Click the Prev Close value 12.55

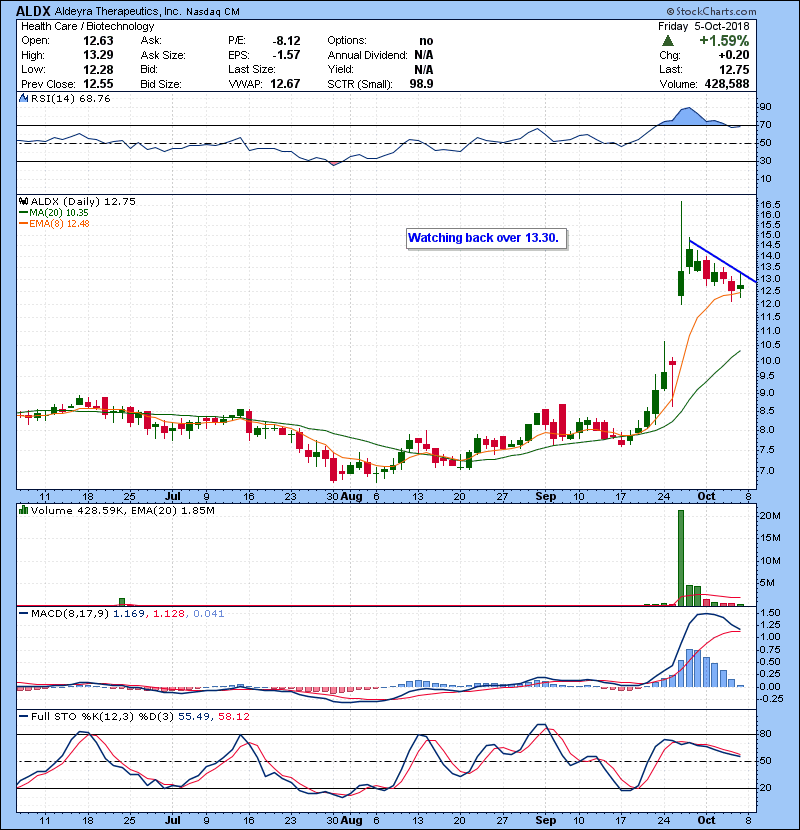click(98, 84)
